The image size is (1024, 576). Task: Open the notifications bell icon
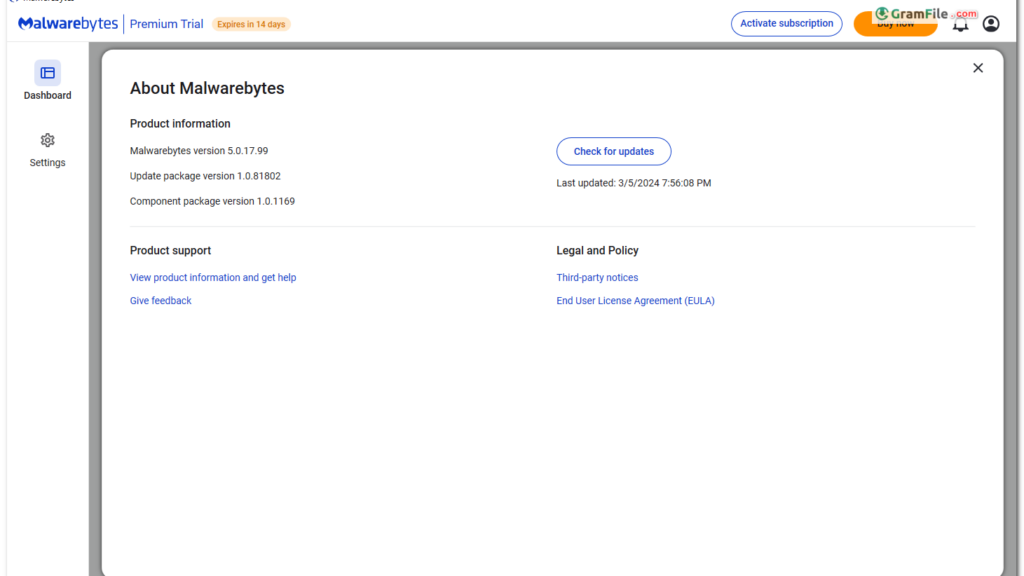tap(960, 25)
